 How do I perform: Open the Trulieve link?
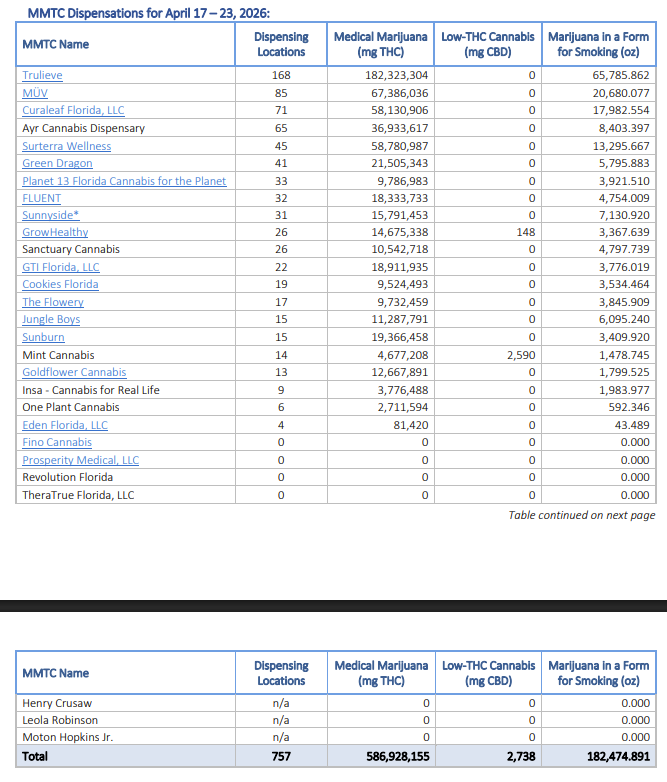(x=42, y=75)
